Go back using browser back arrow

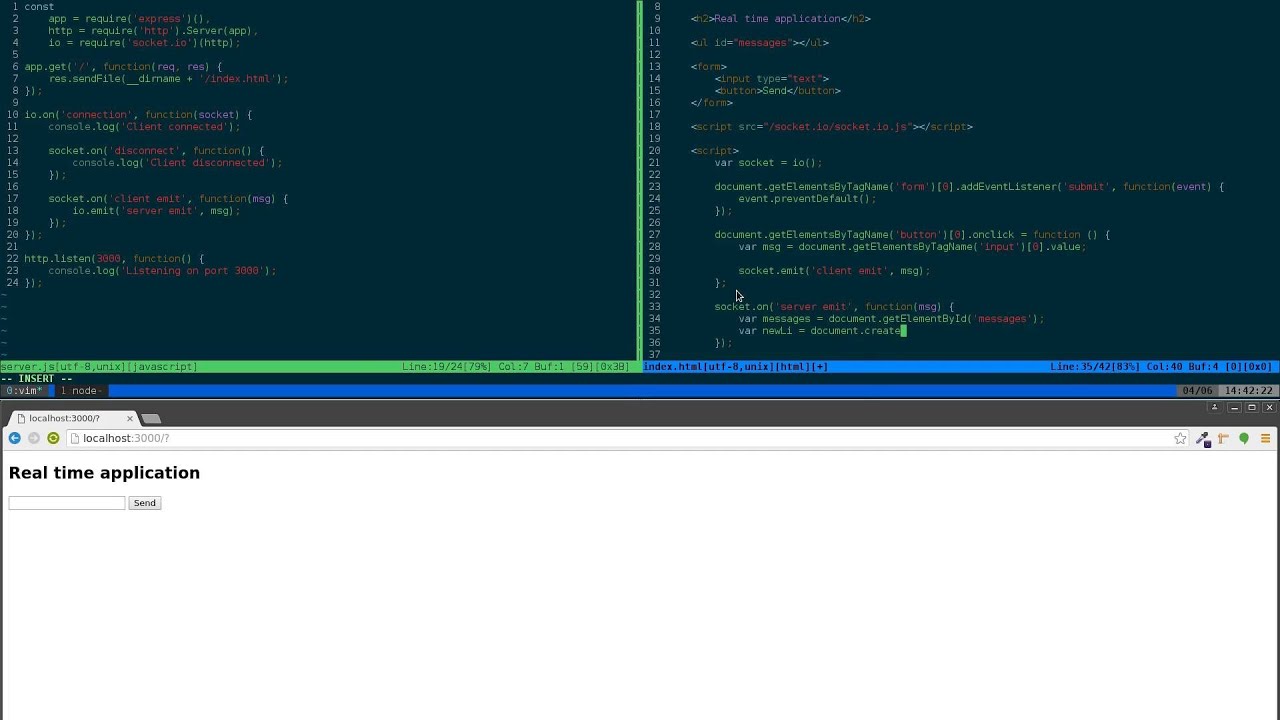14,438
